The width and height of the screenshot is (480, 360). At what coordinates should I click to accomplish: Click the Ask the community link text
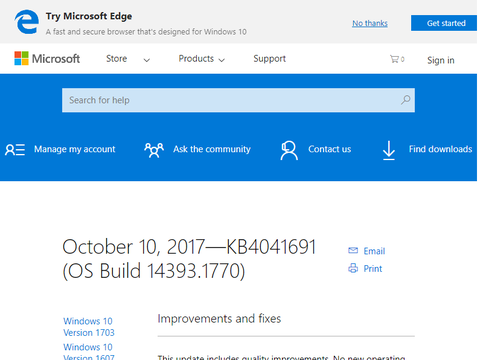click(212, 149)
